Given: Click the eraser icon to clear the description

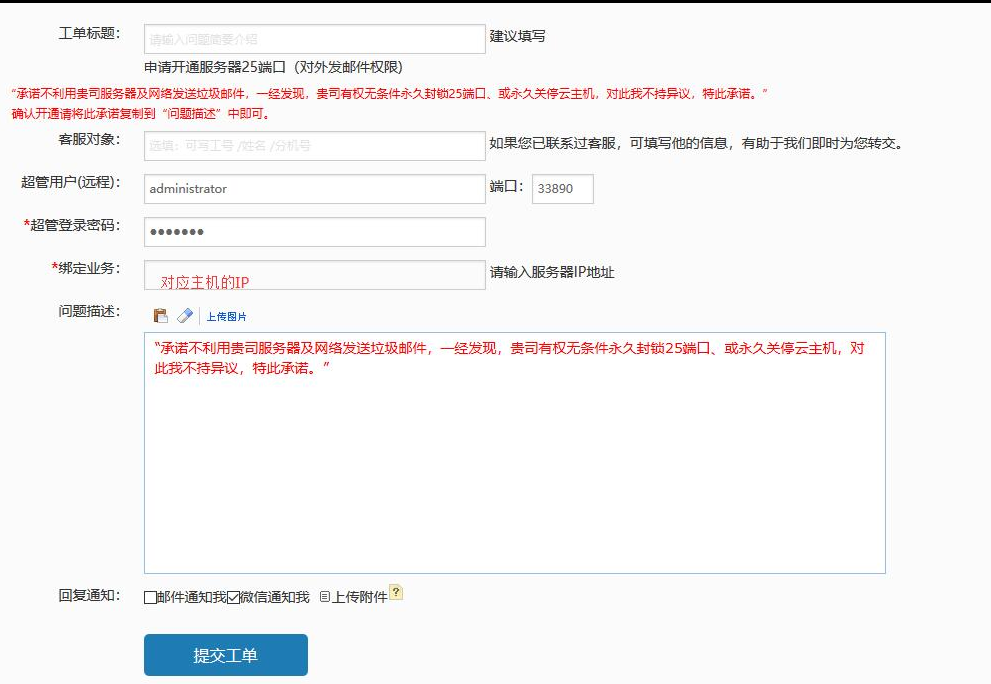Looking at the screenshot, I should [184, 315].
